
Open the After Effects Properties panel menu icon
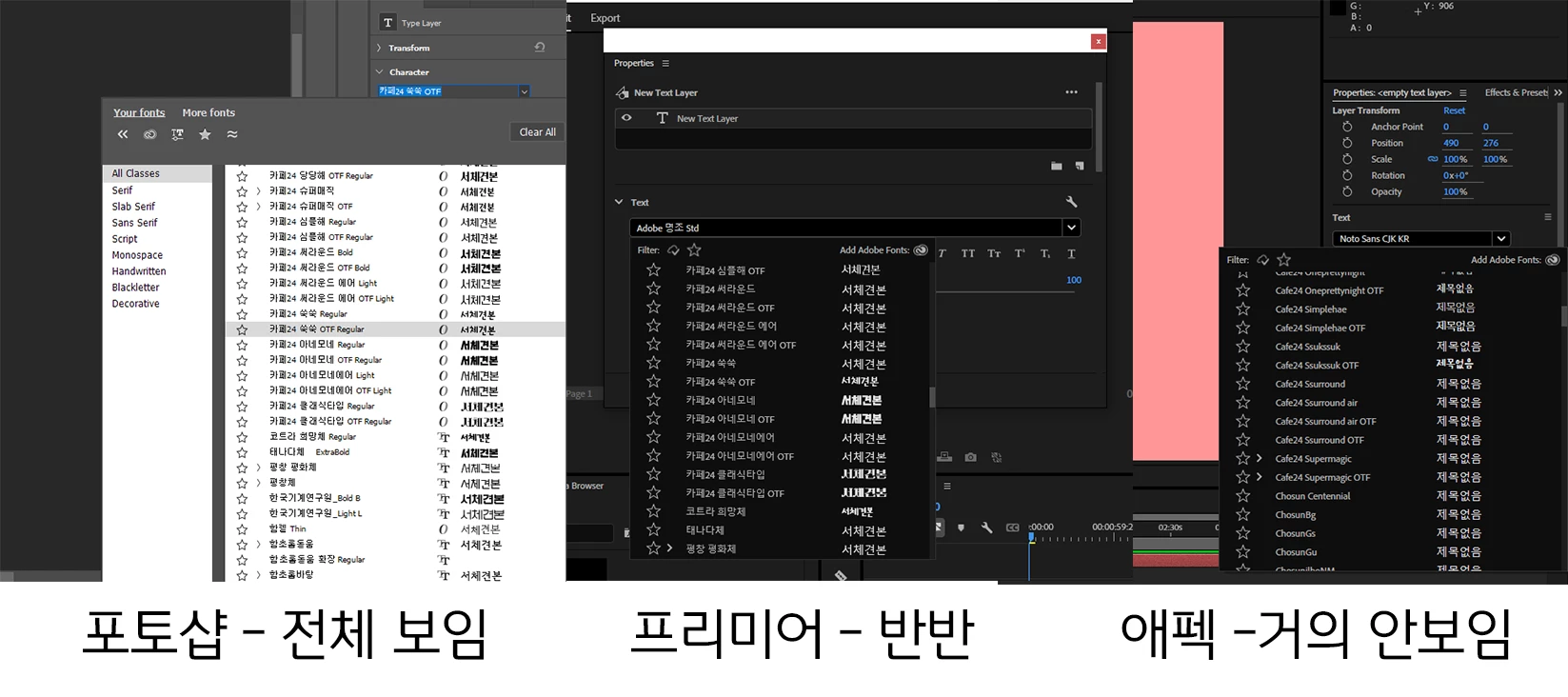(x=1462, y=93)
